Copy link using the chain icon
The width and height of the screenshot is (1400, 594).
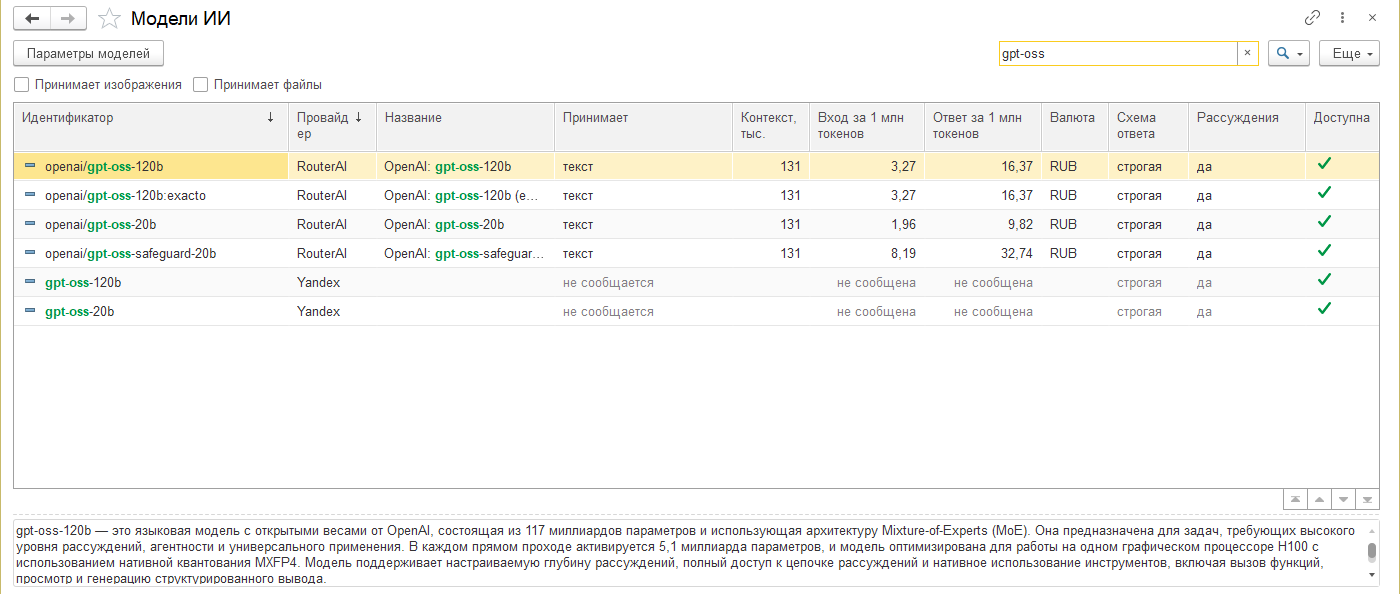point(1313,18)
